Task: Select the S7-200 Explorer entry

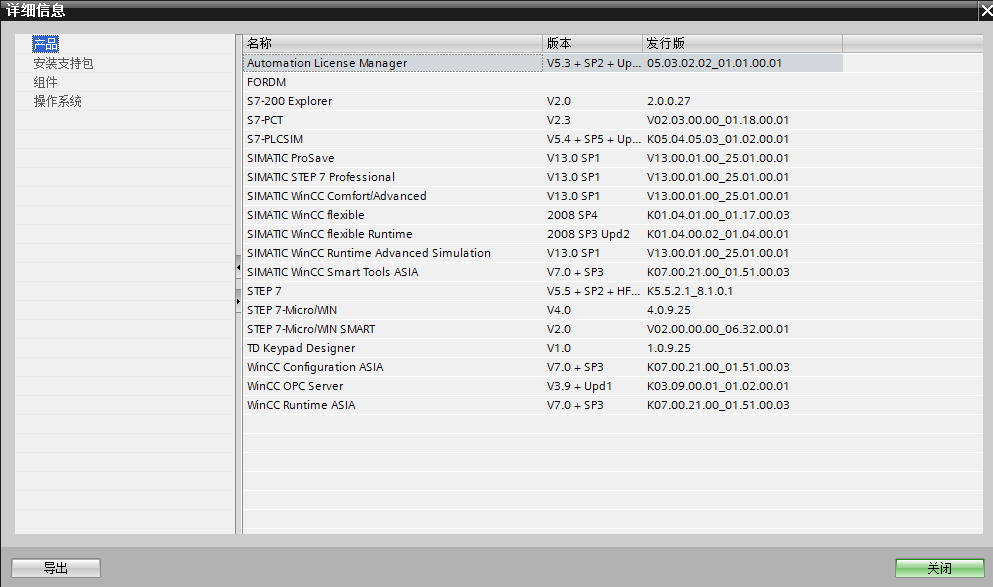Action: pos(289,101)
